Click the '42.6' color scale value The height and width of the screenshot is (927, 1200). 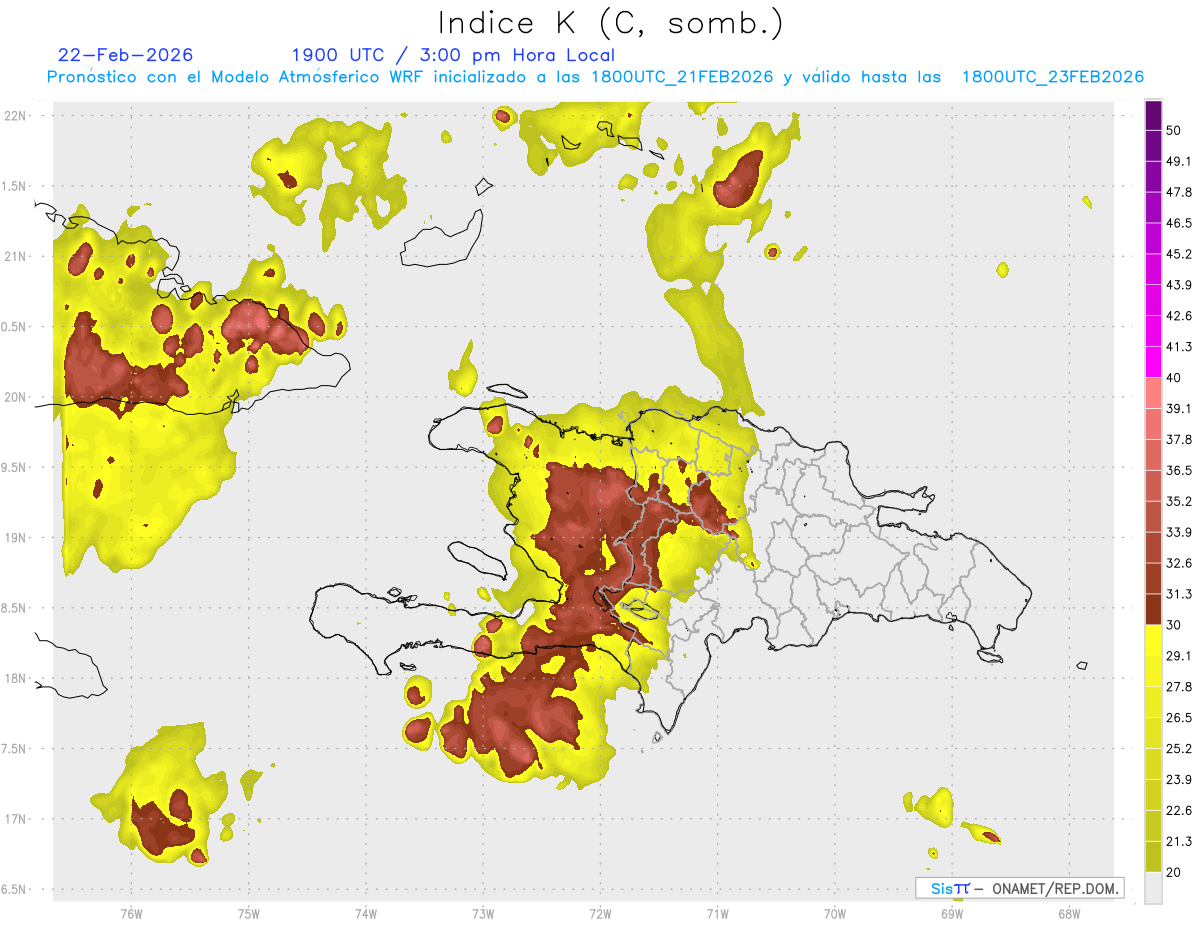pos(1179,316)
